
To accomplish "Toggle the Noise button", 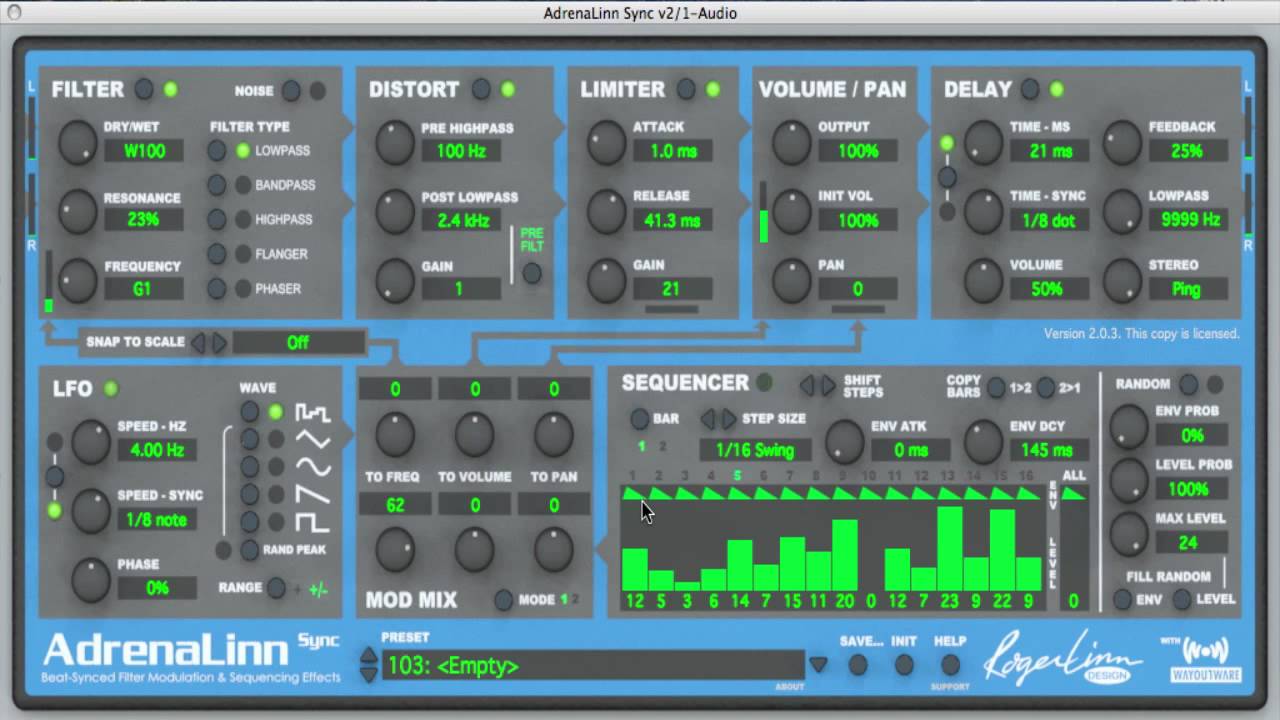I will (291, 91).
